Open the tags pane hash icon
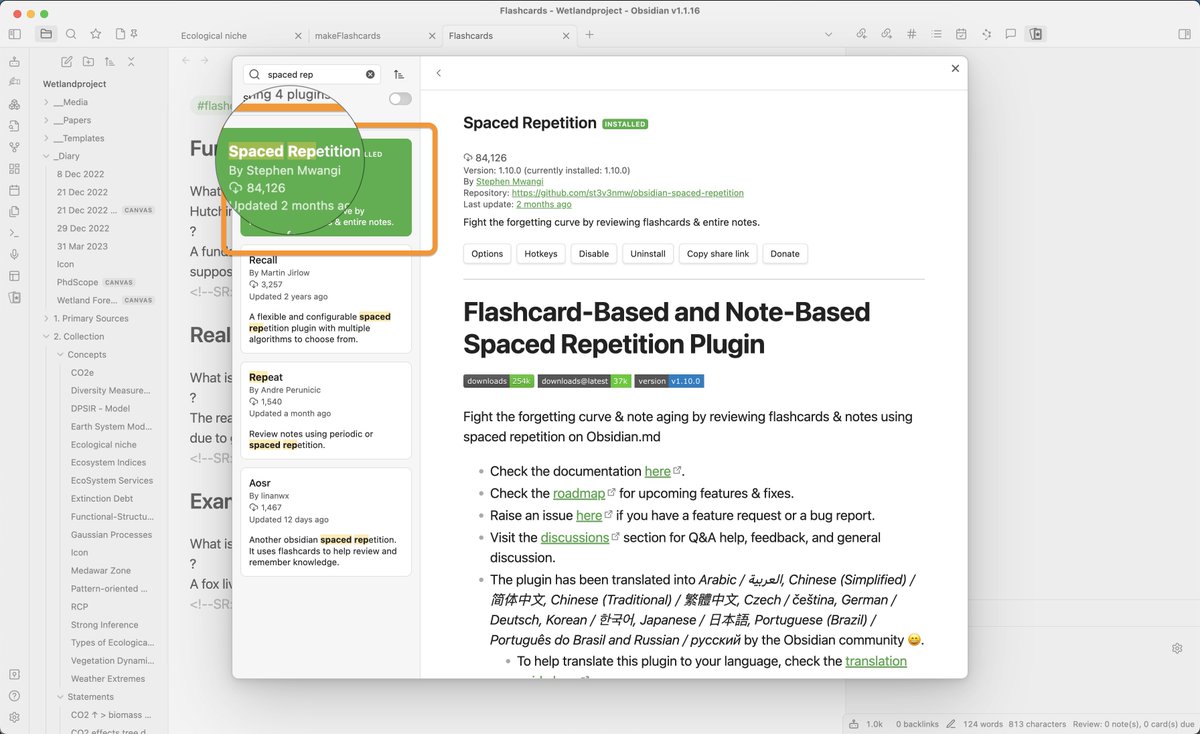This screenshot has height=734, width=1200. 911,34
